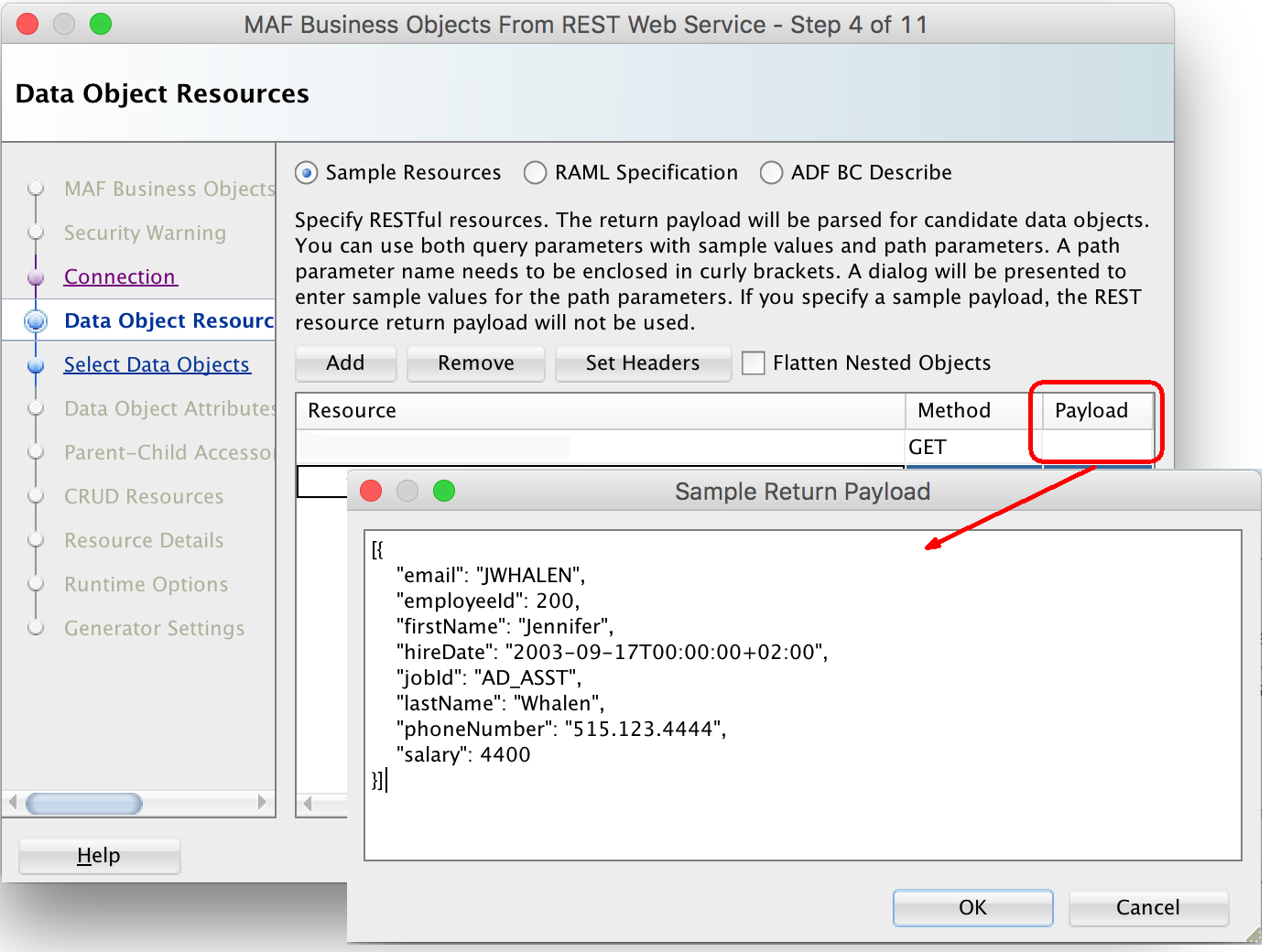Click the MAF Business Objects step

169,189
